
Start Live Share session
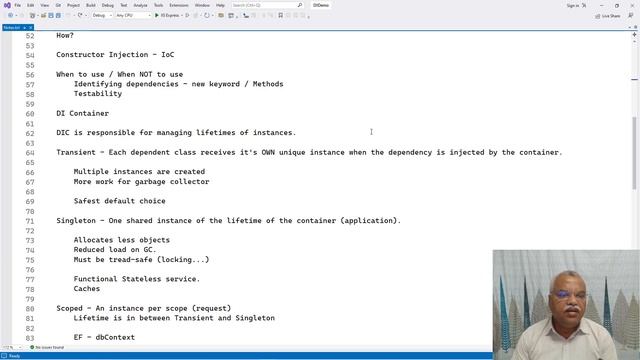[x=608, y=16]
